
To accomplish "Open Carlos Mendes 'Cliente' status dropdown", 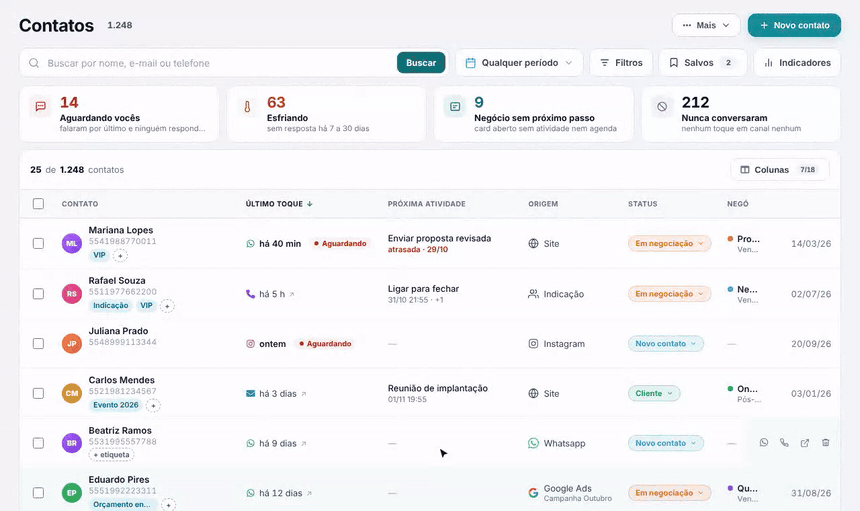I will click(x=654, y=394).
